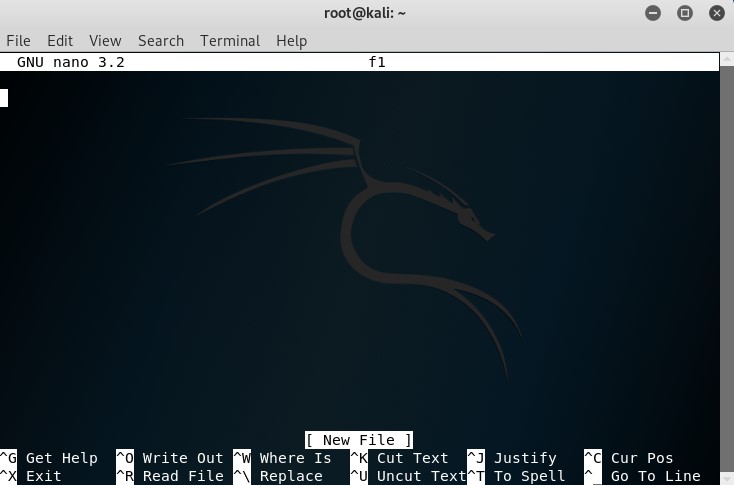This screenshot has height=485, width=734.
Task: Open the Search menu
Action: (x=161, y=41)
